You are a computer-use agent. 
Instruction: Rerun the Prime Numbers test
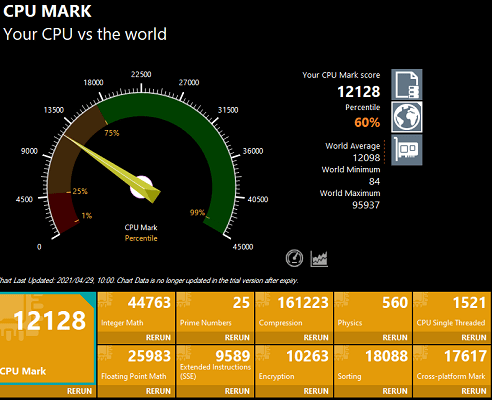pyautogui.click(x=237, y=337)
